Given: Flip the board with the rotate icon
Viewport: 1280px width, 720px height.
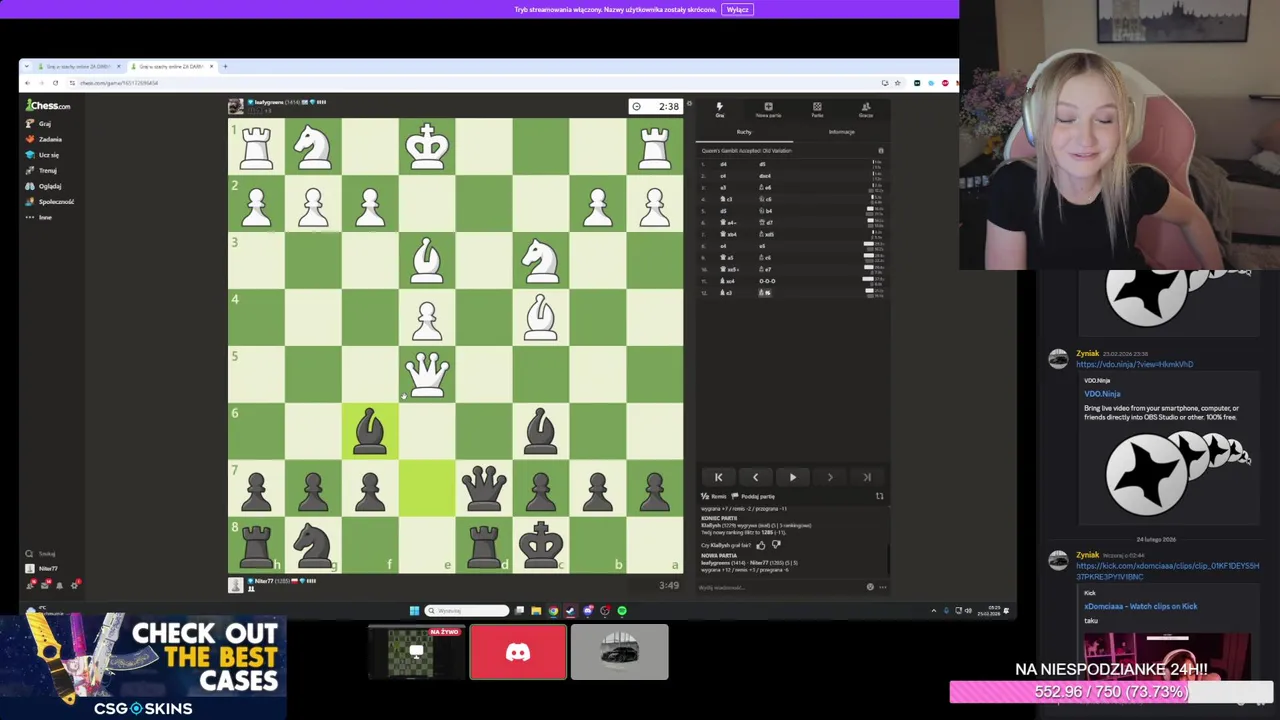Looking at the screenshot, I should (x=880, y=496).
